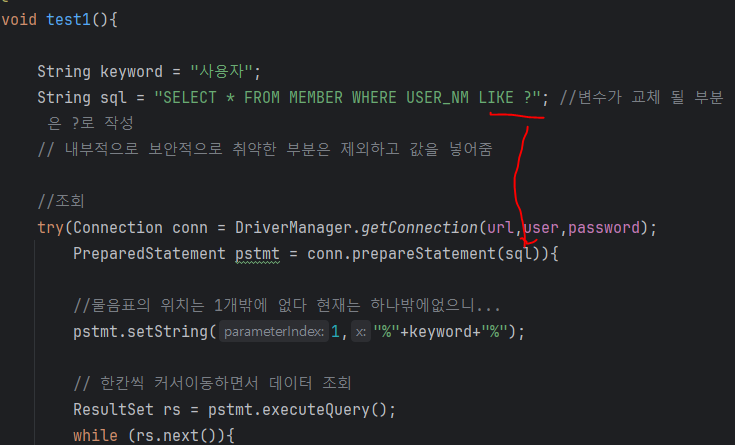Click the parameterIndex inlay hint

274,332
